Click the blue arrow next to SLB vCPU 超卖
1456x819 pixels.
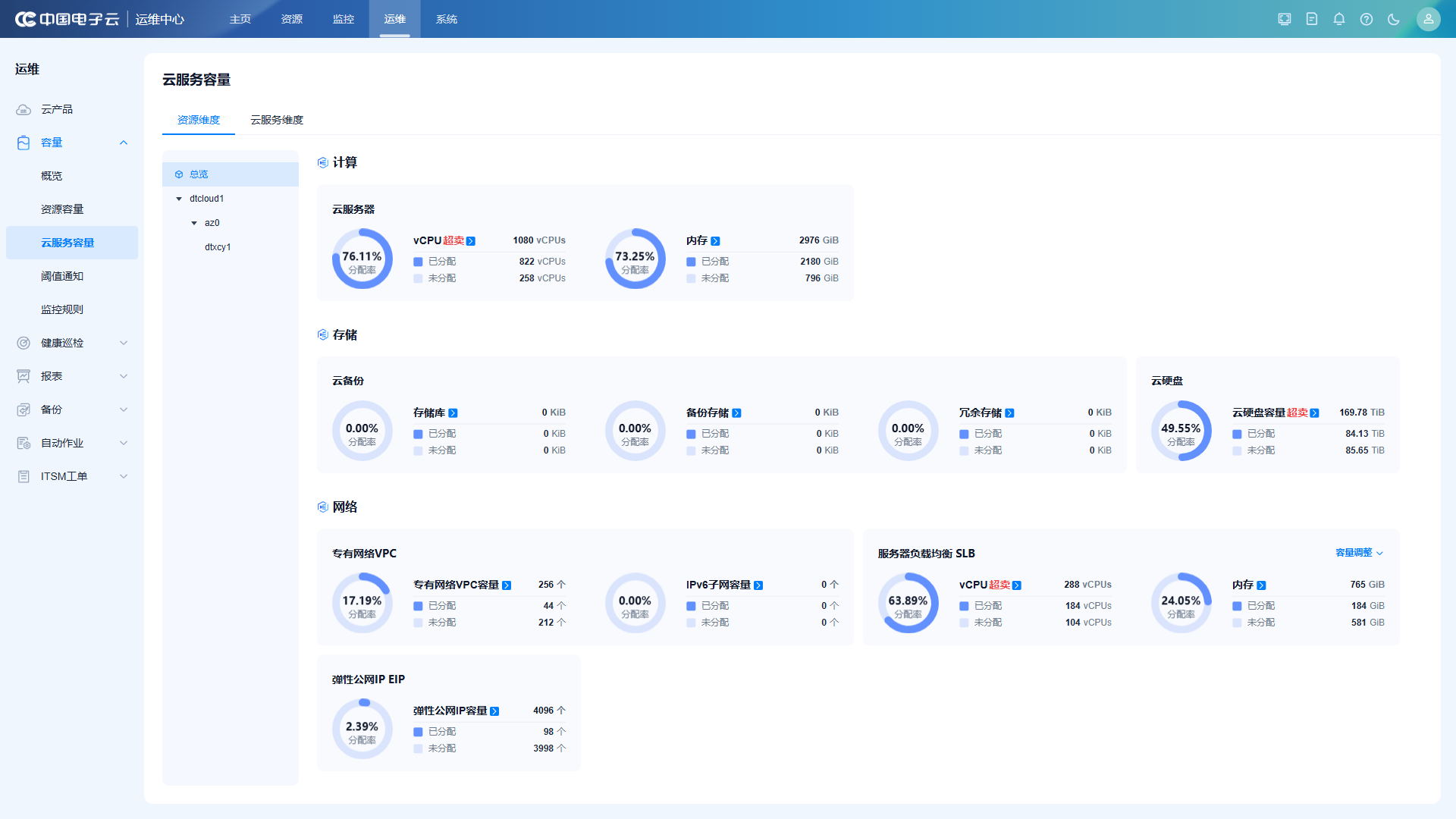[1017, 585]
